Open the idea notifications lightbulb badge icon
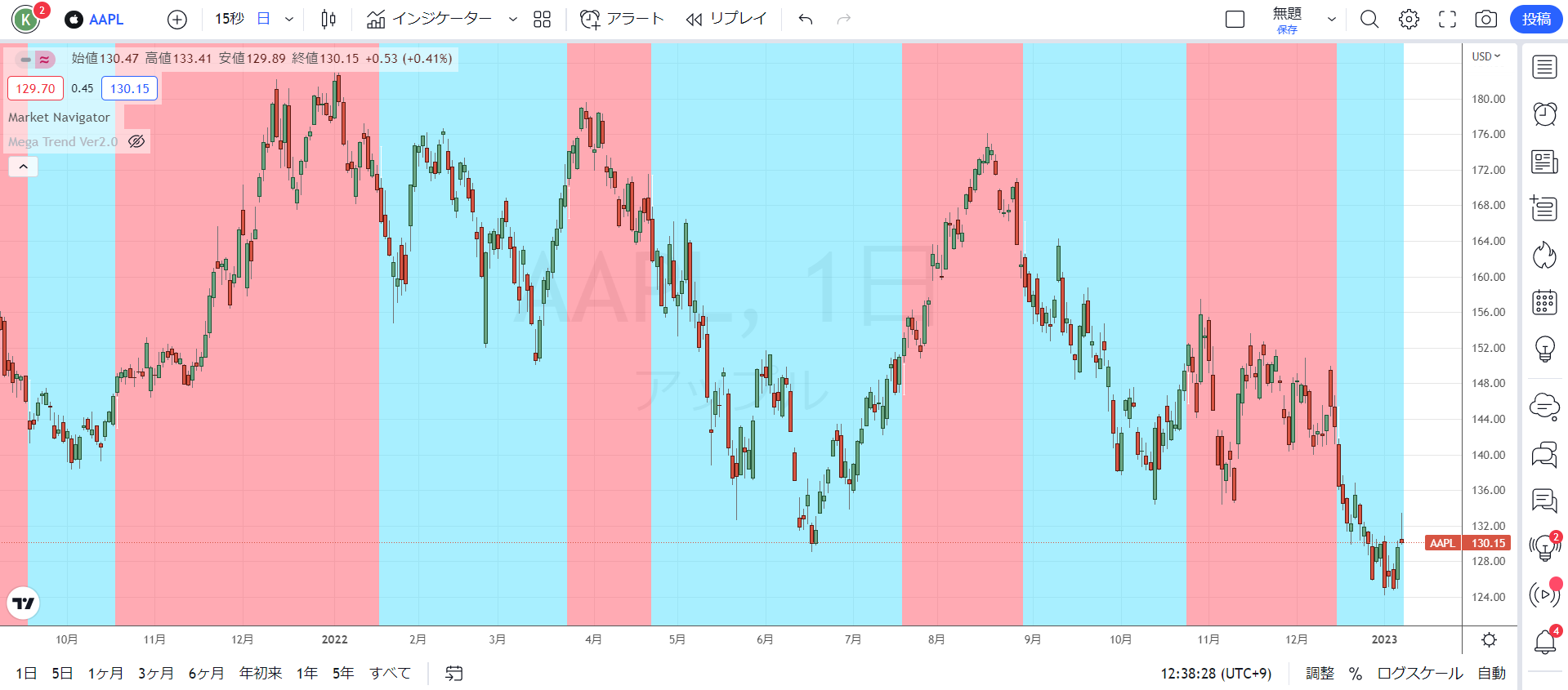 tap(1544, 547)
